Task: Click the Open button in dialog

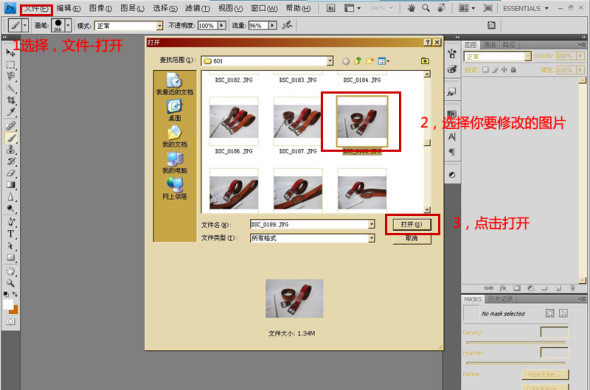Action: [412, 224]
